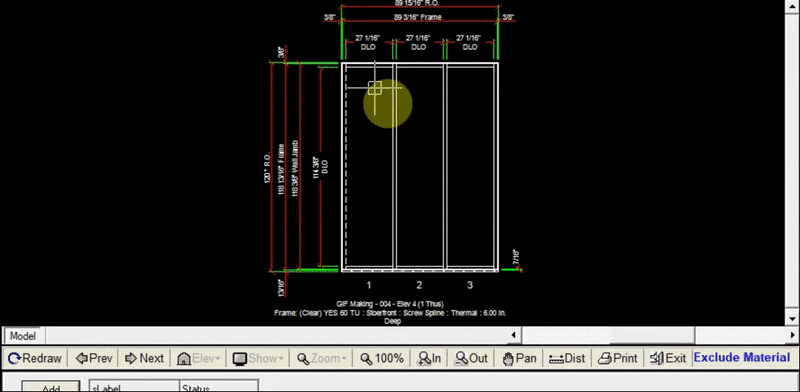Exit the elevation viewer
The width and height of the screenshot is (800, 392).
click(668, 358)
